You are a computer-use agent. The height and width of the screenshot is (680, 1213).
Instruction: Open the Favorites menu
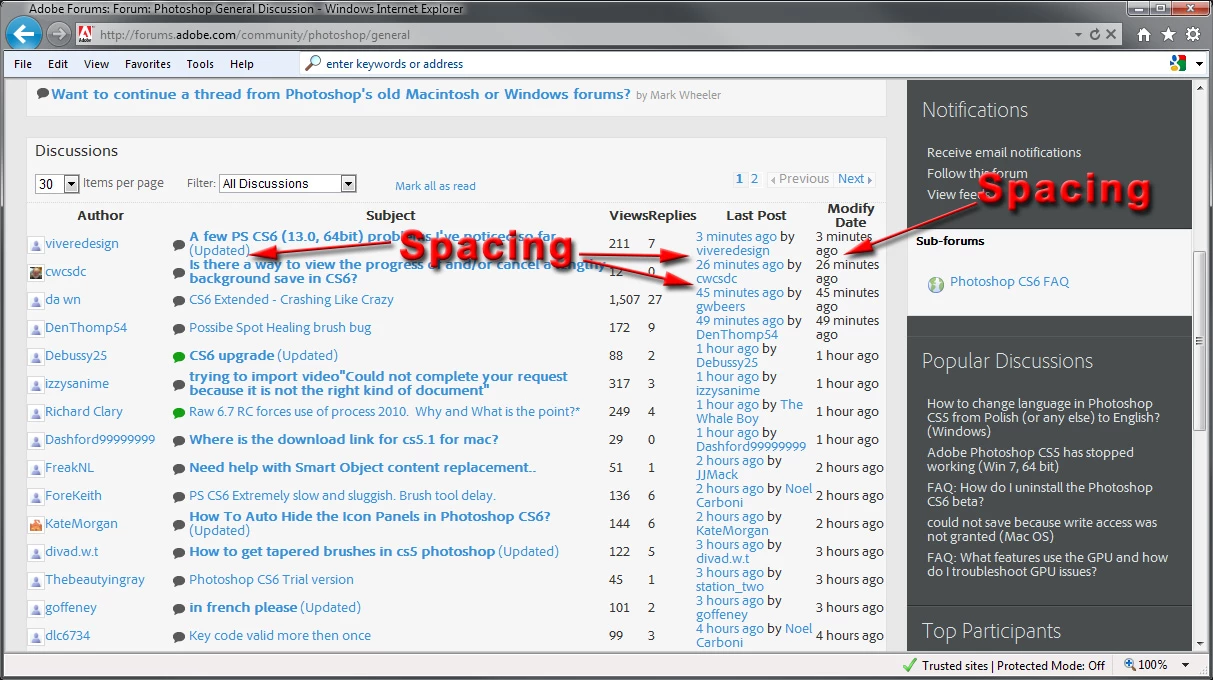point(148,64)
